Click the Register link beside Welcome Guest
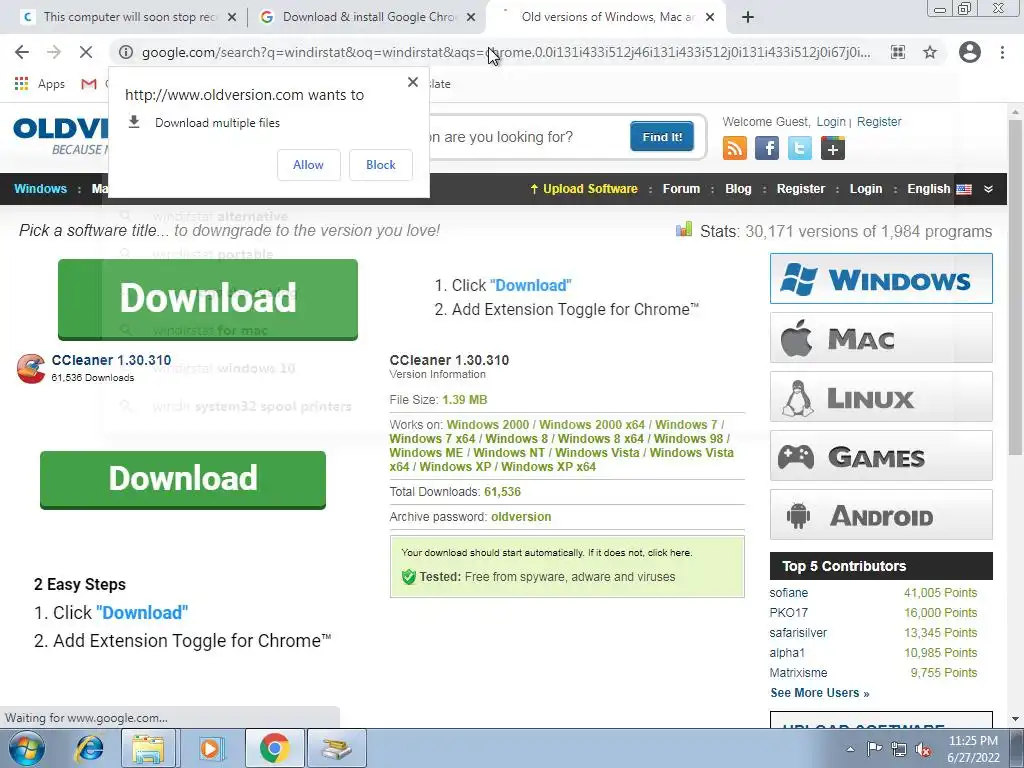 (x=879, y=121)
